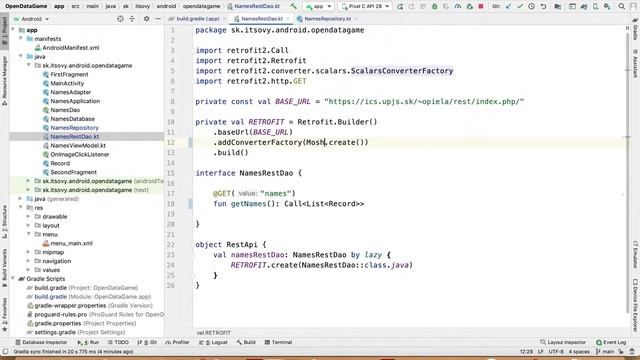This screenshot has width=640, height=360.
Task: Click Git Update Project arrow icon
Action: (x=509, y=7)
